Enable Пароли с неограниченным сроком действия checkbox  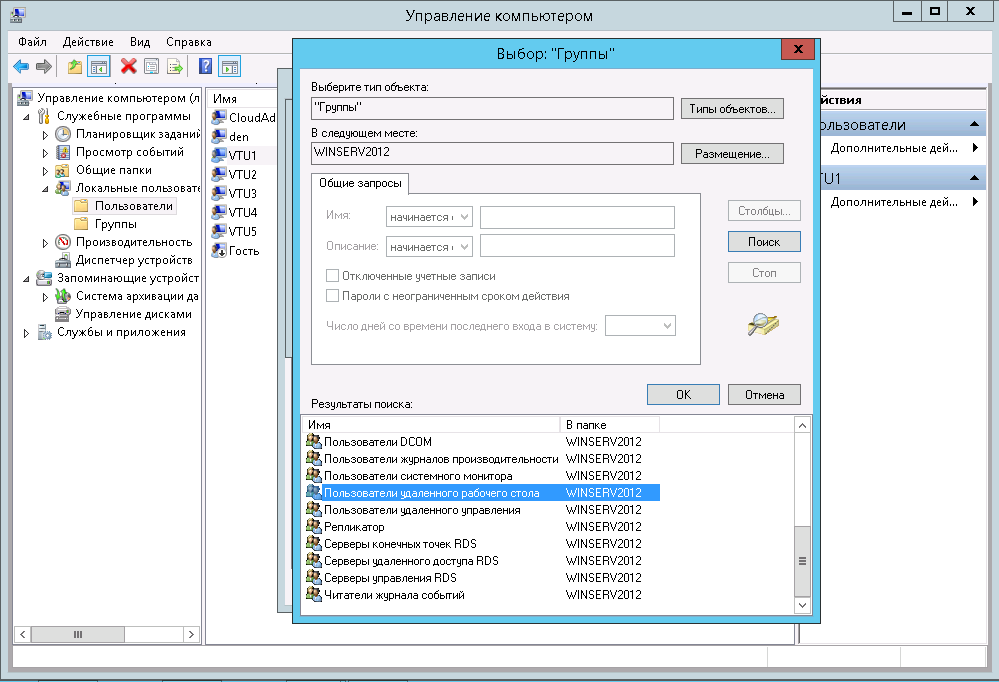(x=332, y=296)
